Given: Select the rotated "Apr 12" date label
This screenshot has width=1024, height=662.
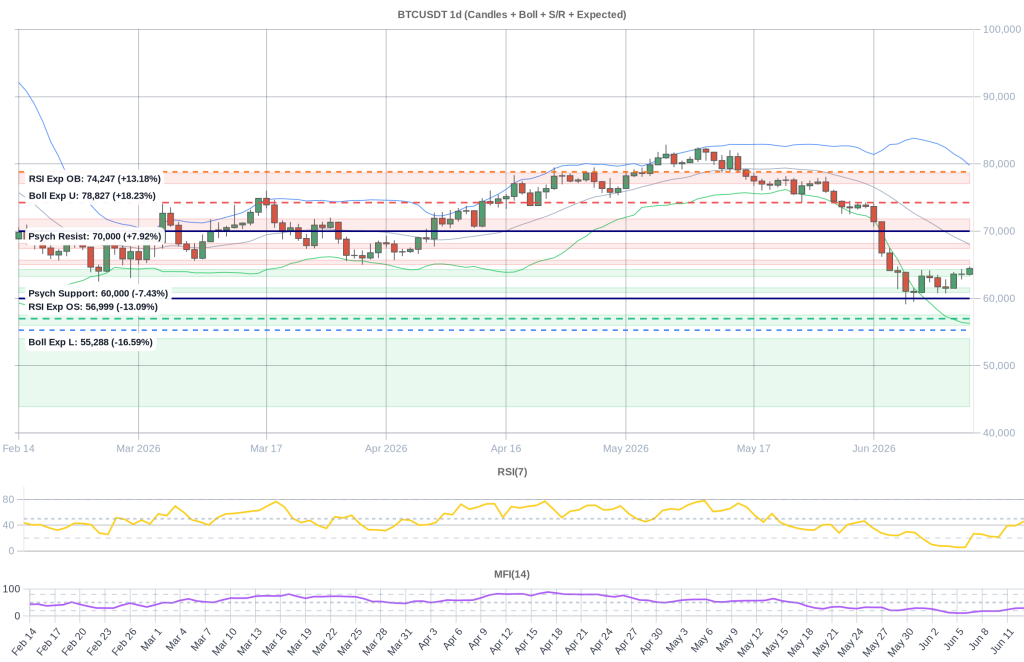Looking at the screenshot, I should click(x=500, y=642).
